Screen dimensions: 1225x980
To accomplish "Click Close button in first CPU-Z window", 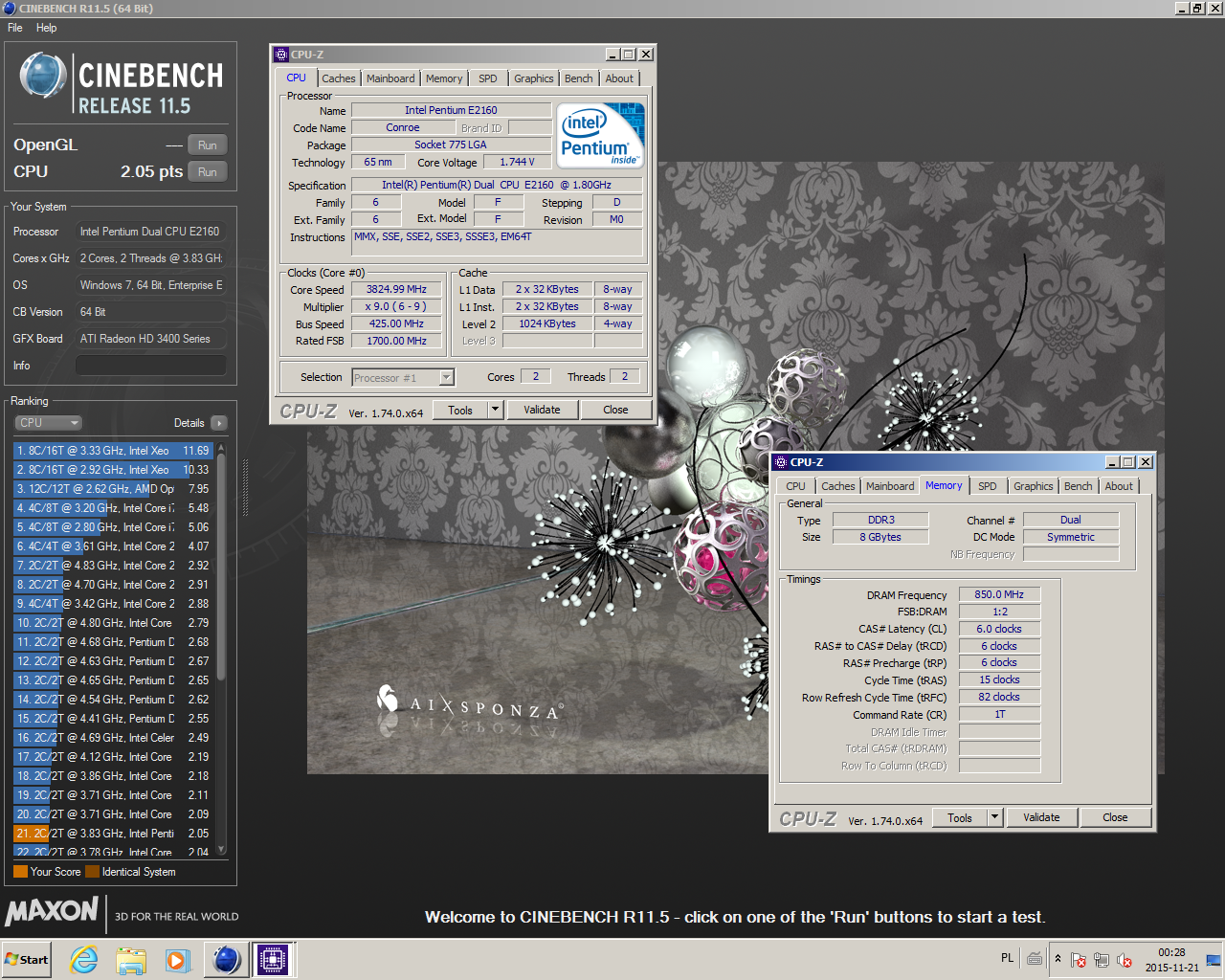I will [615, 411].
